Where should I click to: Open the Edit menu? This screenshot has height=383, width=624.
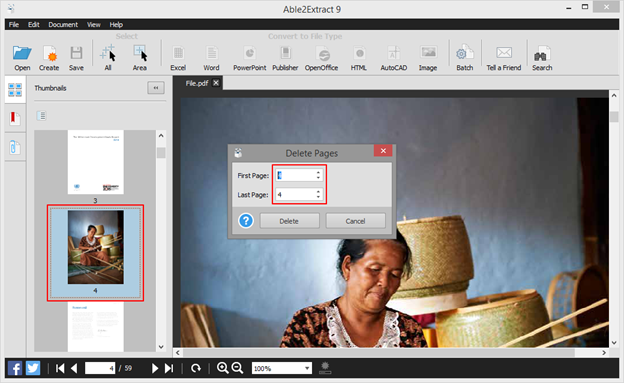point(34,25)
